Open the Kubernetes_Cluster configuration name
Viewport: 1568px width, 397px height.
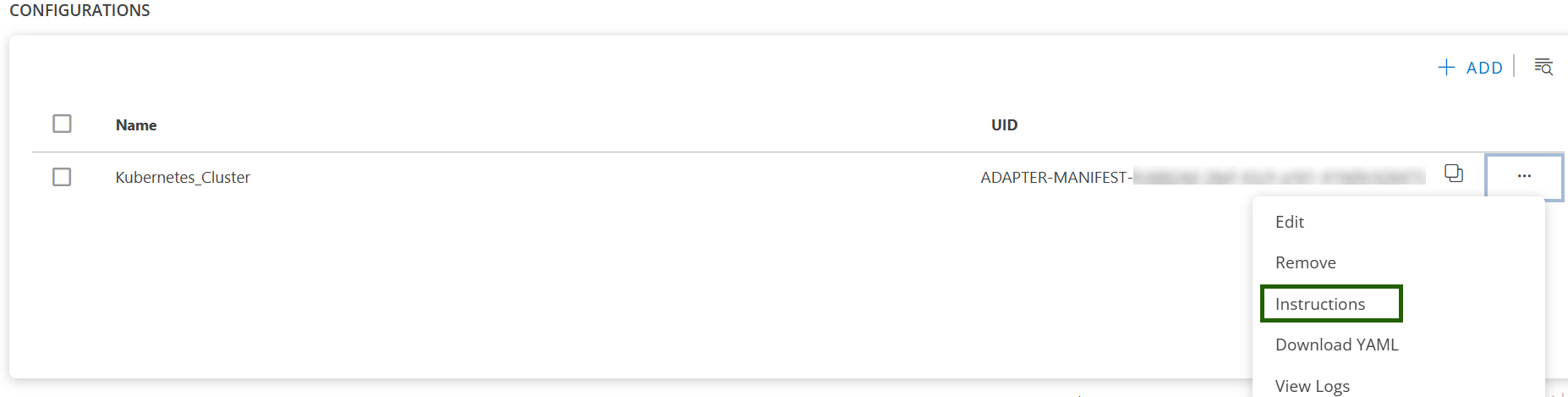183,177
